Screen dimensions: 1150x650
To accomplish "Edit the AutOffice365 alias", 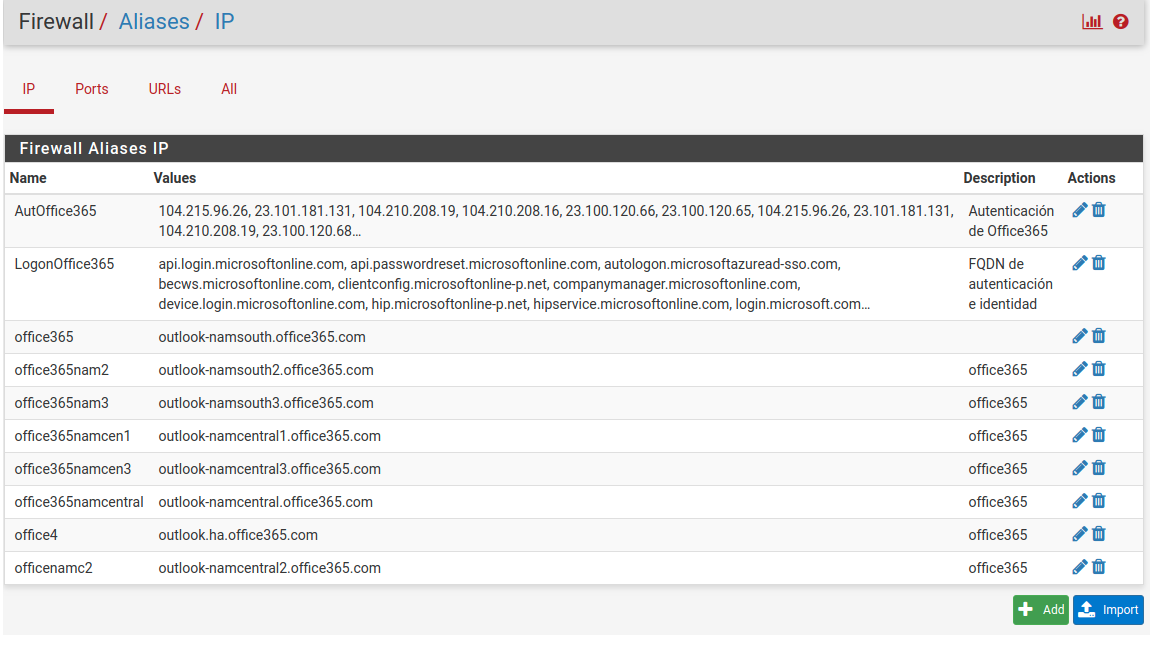I will [x=1079, y=210].
